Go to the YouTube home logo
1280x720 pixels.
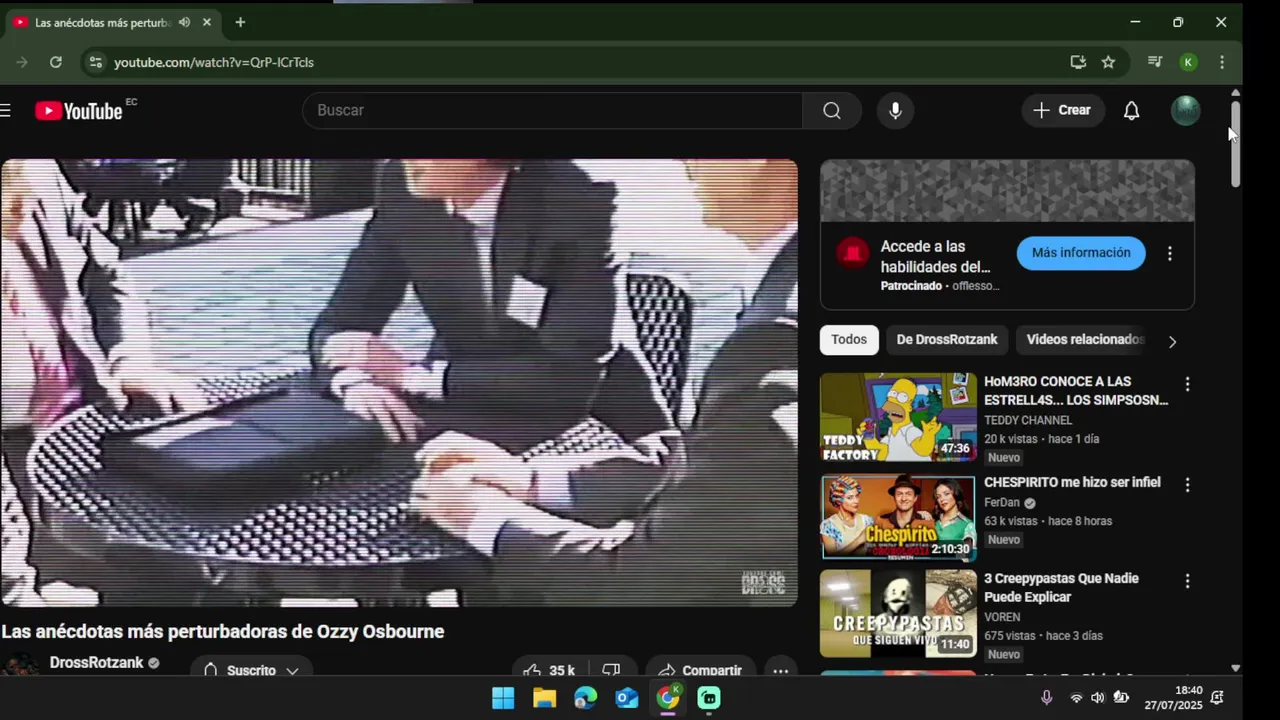pyautogui.click(x=79, y=110)
